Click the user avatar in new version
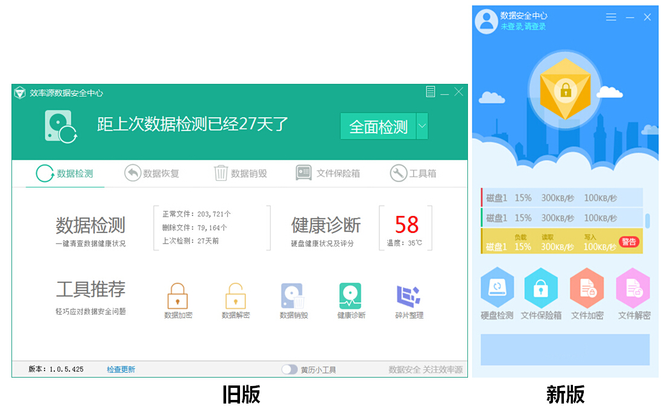 pyautogui.click(x=487, y=20)
